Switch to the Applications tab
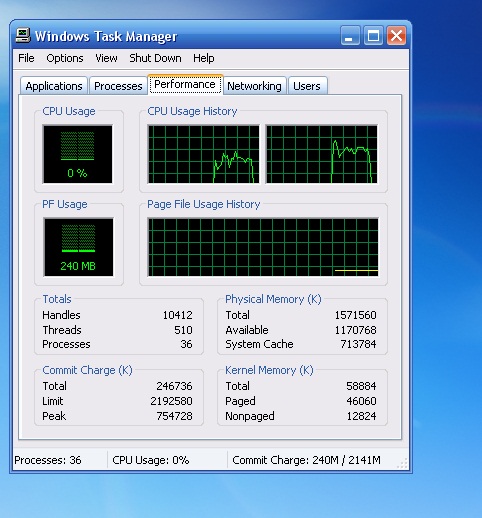Screen dimensions: 482x518 pos(54,86)
